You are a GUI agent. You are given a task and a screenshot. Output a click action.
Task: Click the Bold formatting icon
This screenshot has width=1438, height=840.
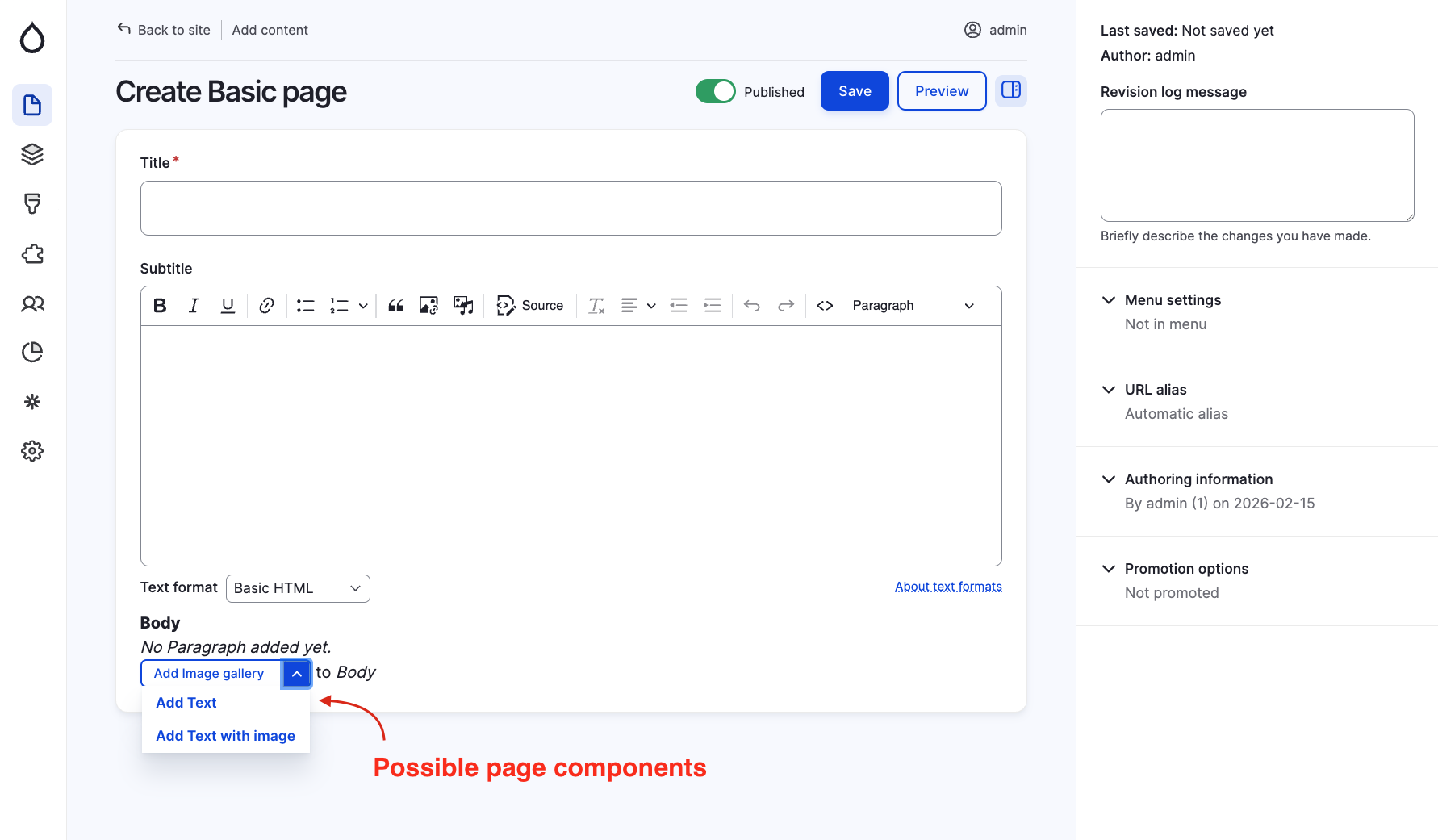(x=160, y=306)
